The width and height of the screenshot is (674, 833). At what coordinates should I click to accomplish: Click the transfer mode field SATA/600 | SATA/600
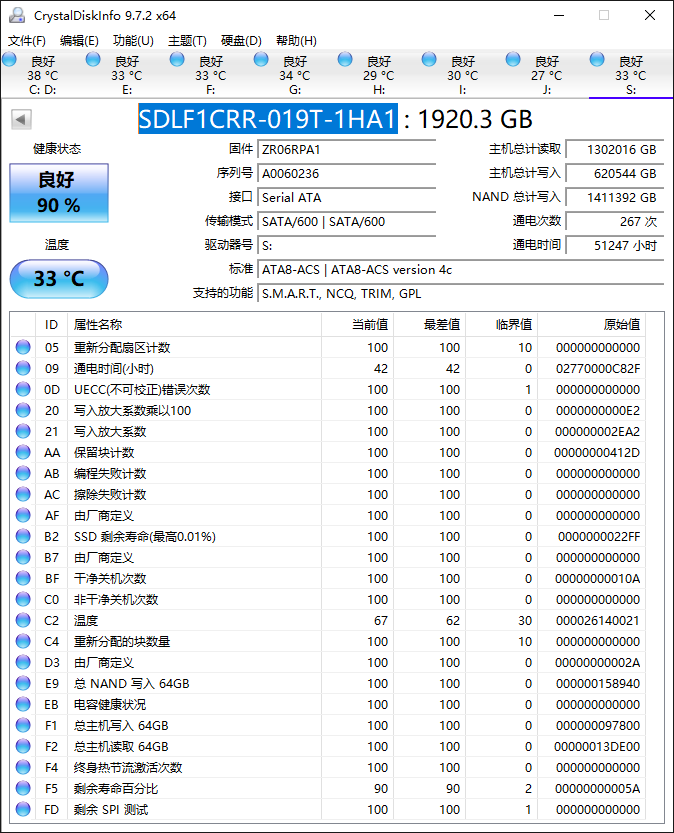pyautogui.click(x=346, y=222)
